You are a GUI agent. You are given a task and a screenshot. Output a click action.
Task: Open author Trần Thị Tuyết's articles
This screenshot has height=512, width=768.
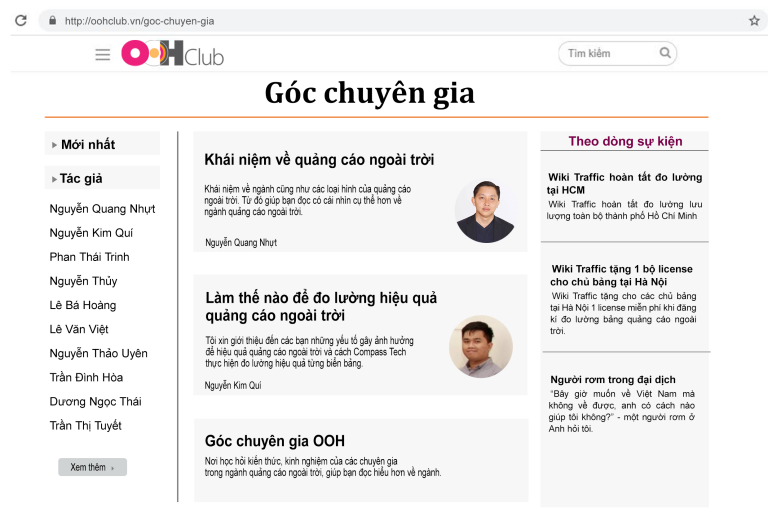(x=85, y=425)
